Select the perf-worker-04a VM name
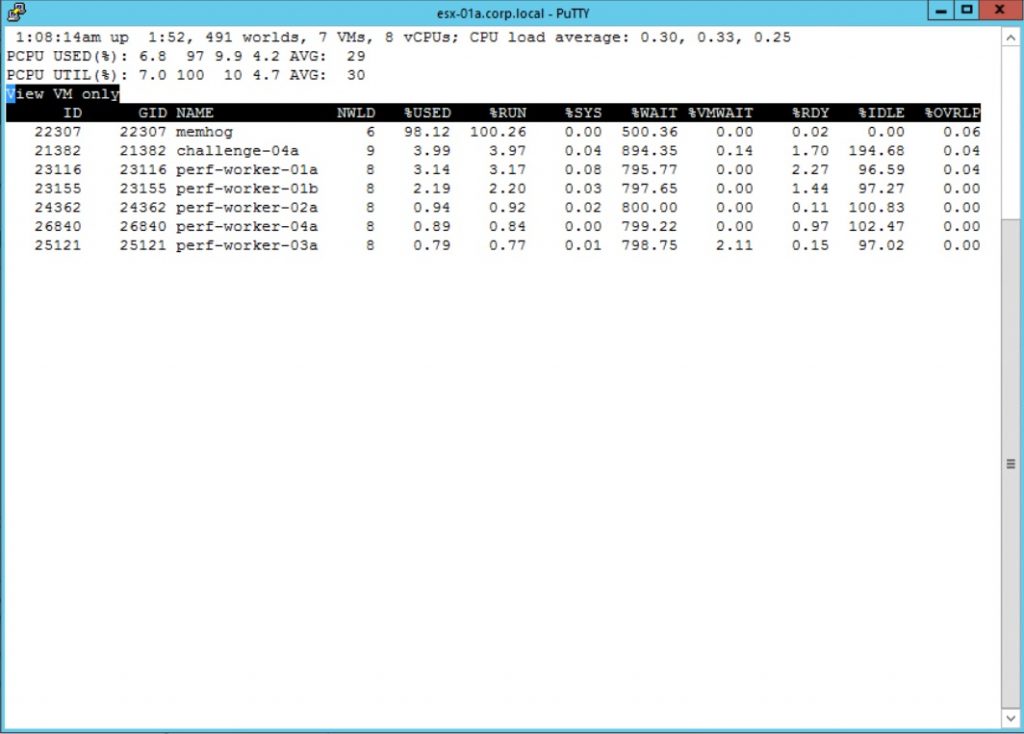The width and height of the screenshot is (1024, 734). [247, 227]
